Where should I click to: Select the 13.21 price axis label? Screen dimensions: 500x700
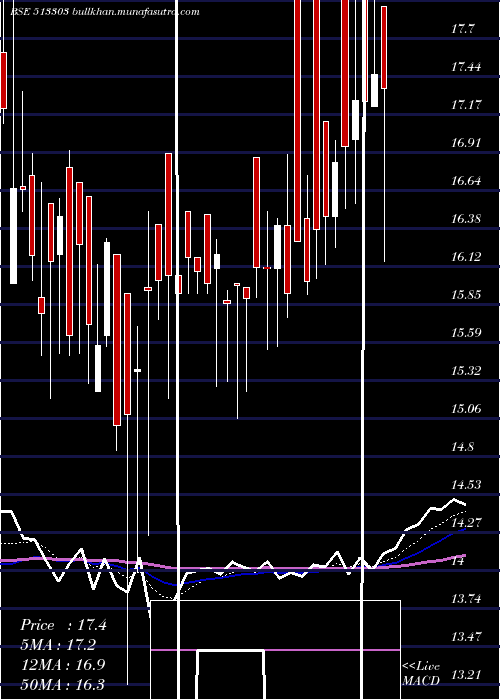coord(466,675)
